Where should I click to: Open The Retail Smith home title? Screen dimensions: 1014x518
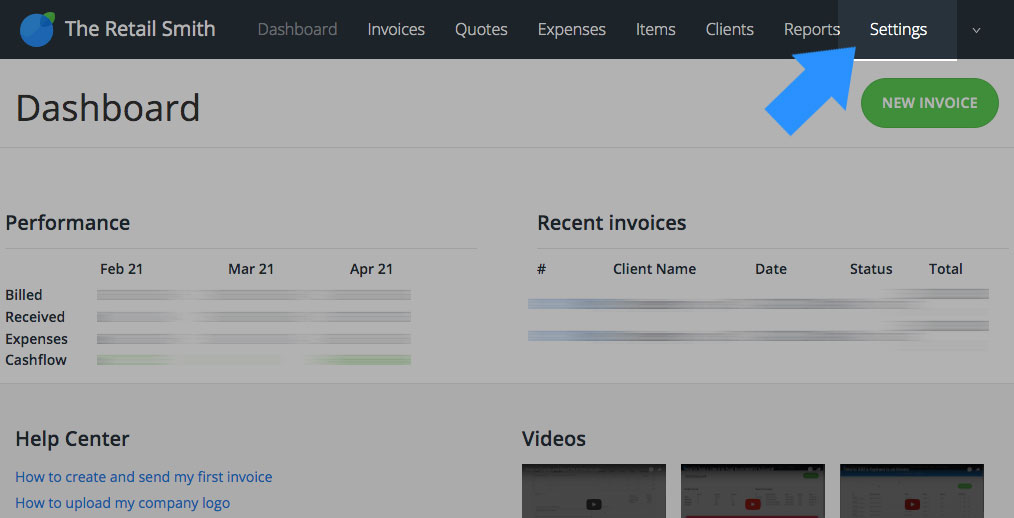(x=140, y=29)
